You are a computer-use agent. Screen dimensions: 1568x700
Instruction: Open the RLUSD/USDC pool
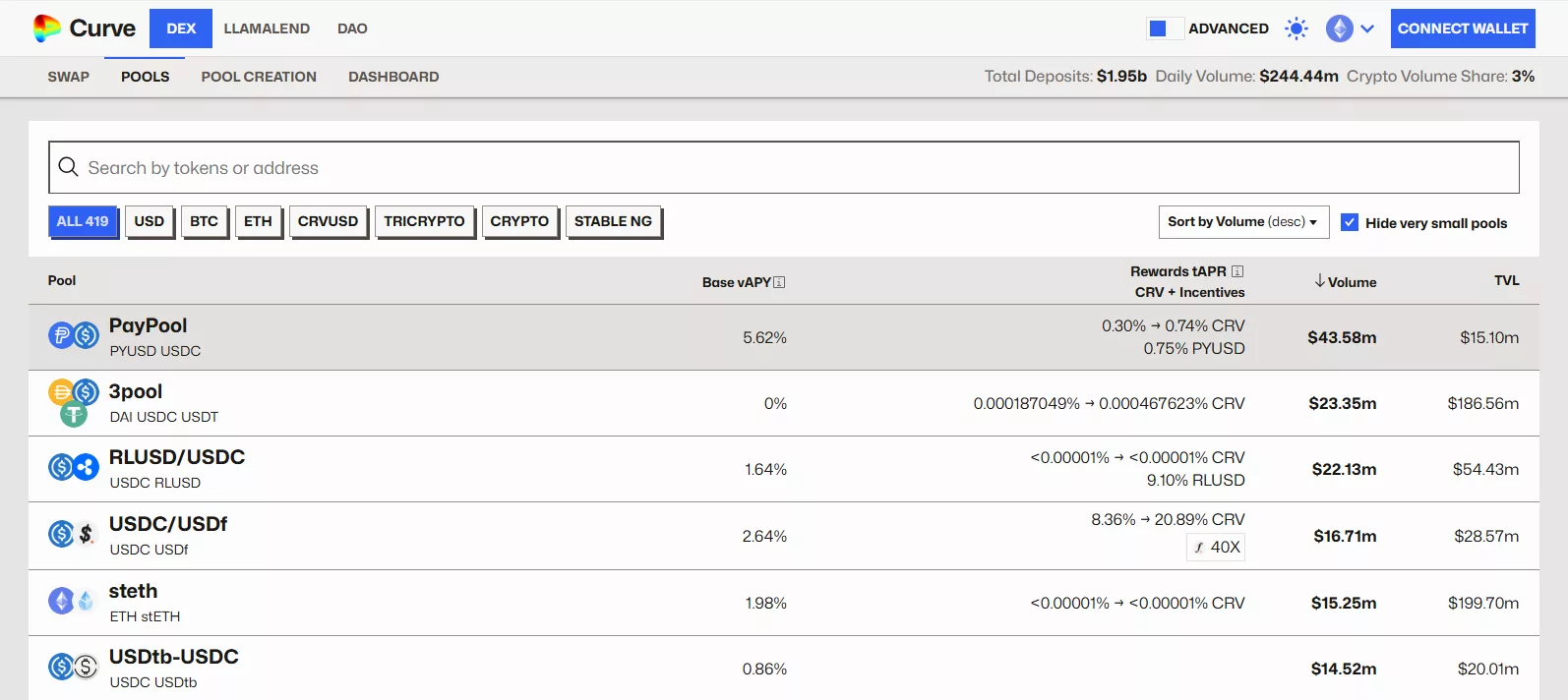coord(784,469)
